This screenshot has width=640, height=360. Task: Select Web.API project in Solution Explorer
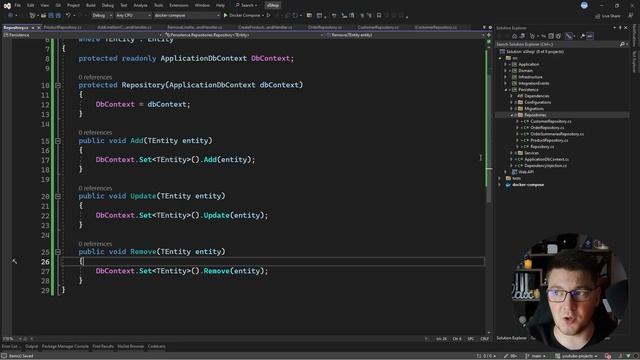[526, 172]
